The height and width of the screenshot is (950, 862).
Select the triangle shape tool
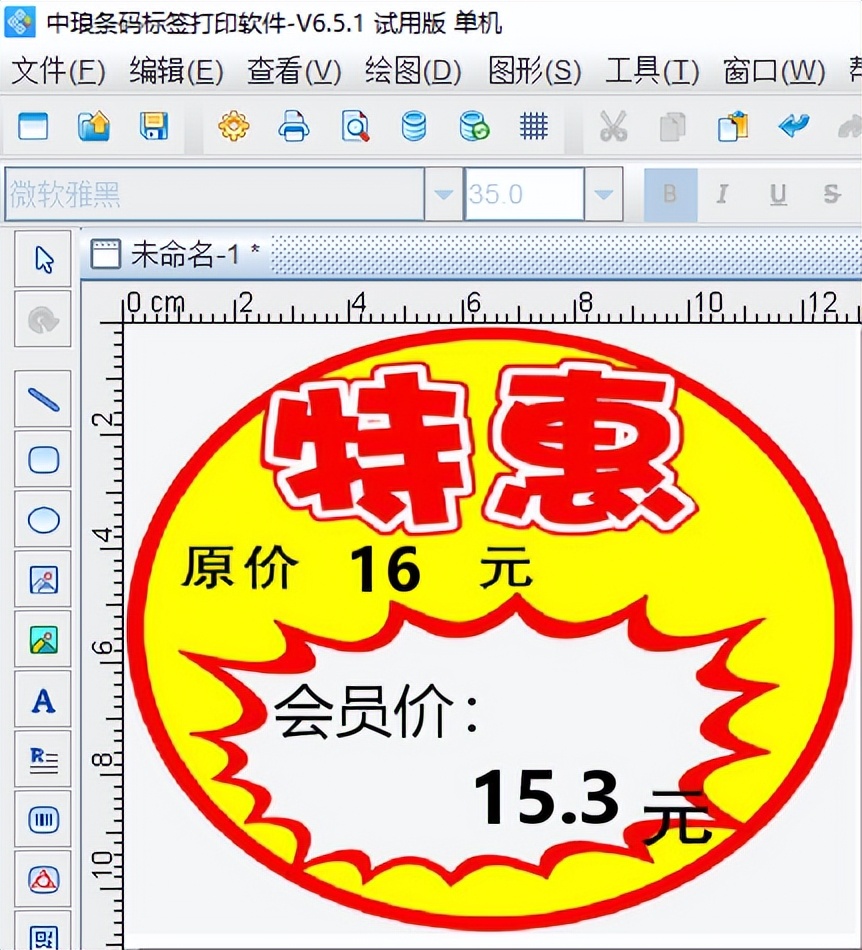click(x=44, y=880)
